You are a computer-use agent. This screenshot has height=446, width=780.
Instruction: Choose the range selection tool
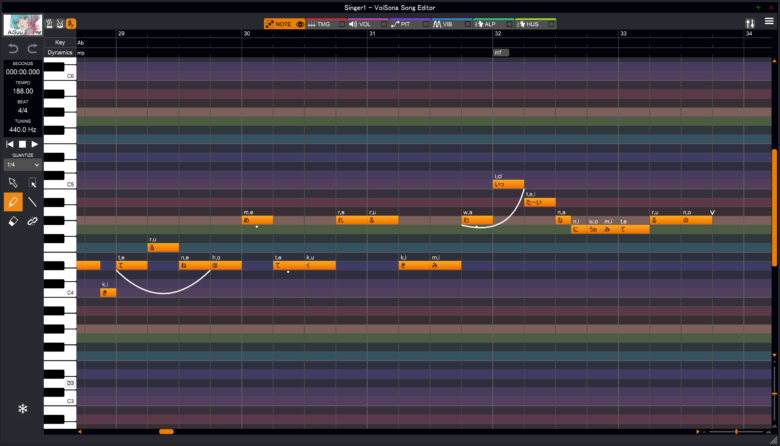tap(33, 183)
